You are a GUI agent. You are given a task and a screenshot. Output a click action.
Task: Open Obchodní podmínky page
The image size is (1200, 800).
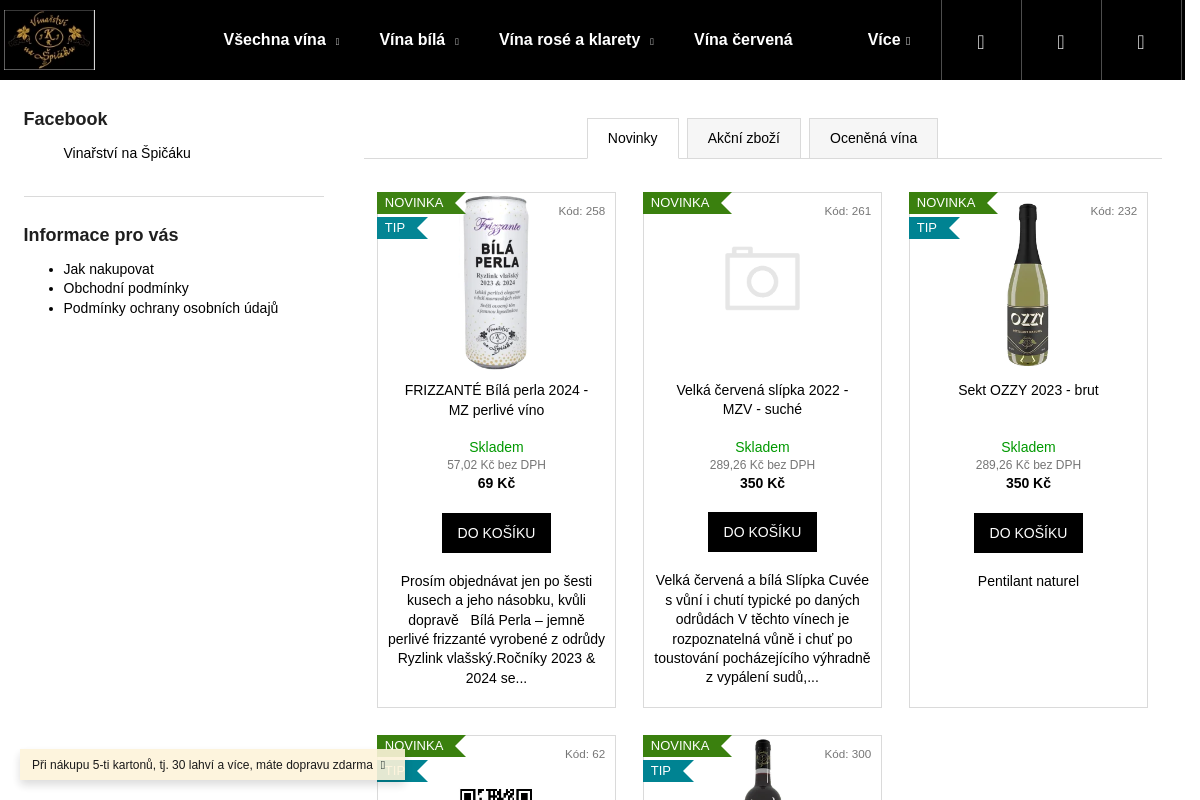pyautogui.click(x=126, y=288)
